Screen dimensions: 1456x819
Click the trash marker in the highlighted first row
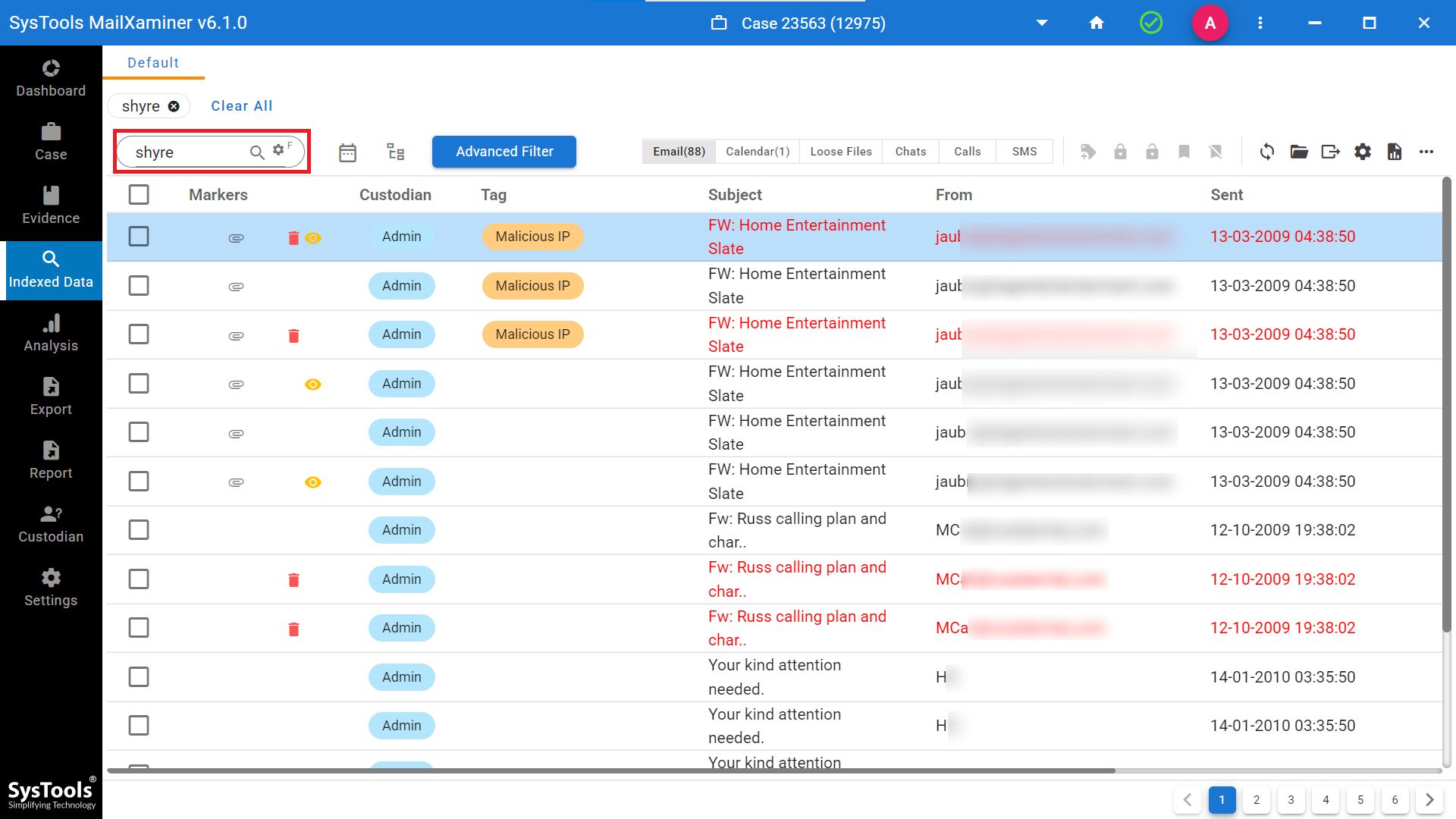point(293,238)
